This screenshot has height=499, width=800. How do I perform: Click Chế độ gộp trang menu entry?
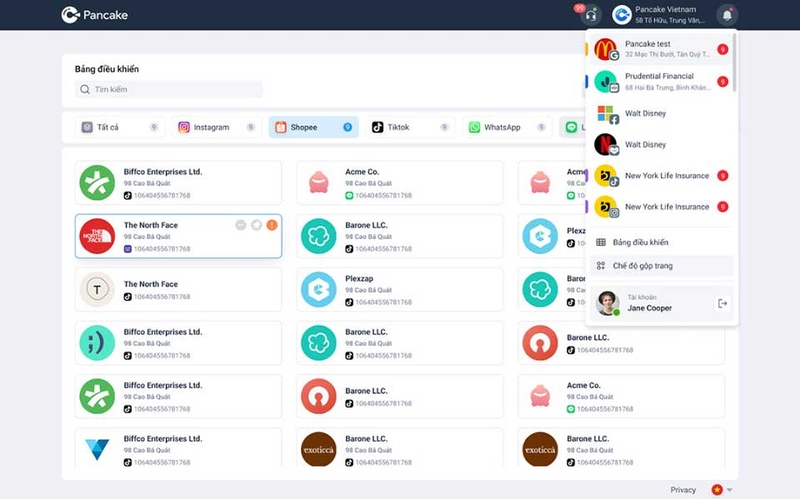pos(662,266)
